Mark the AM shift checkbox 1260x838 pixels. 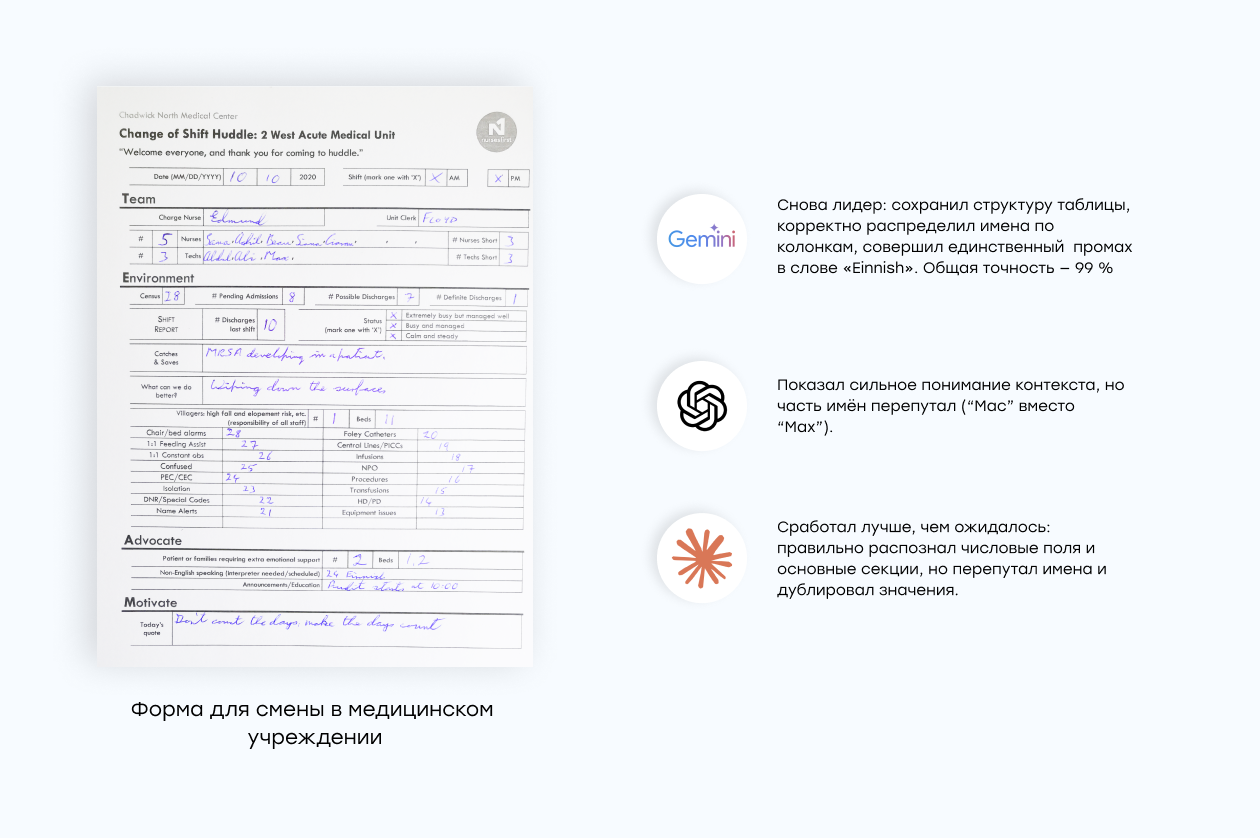click(x=435, y=178)
